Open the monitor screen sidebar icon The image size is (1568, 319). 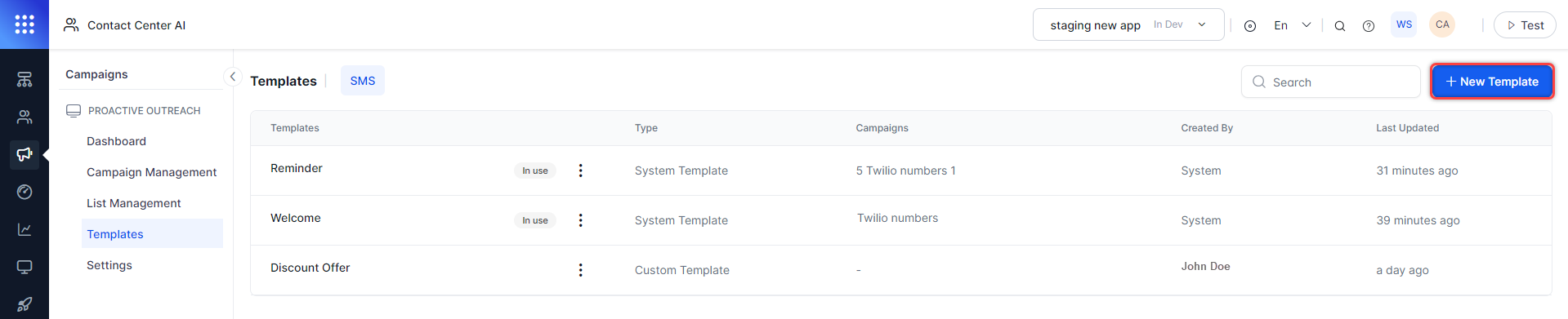click(25, 267)
